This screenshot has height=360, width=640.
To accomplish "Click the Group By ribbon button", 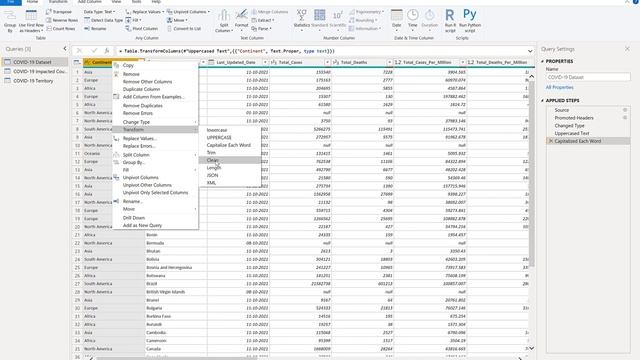I will click(x=10, y=20).
